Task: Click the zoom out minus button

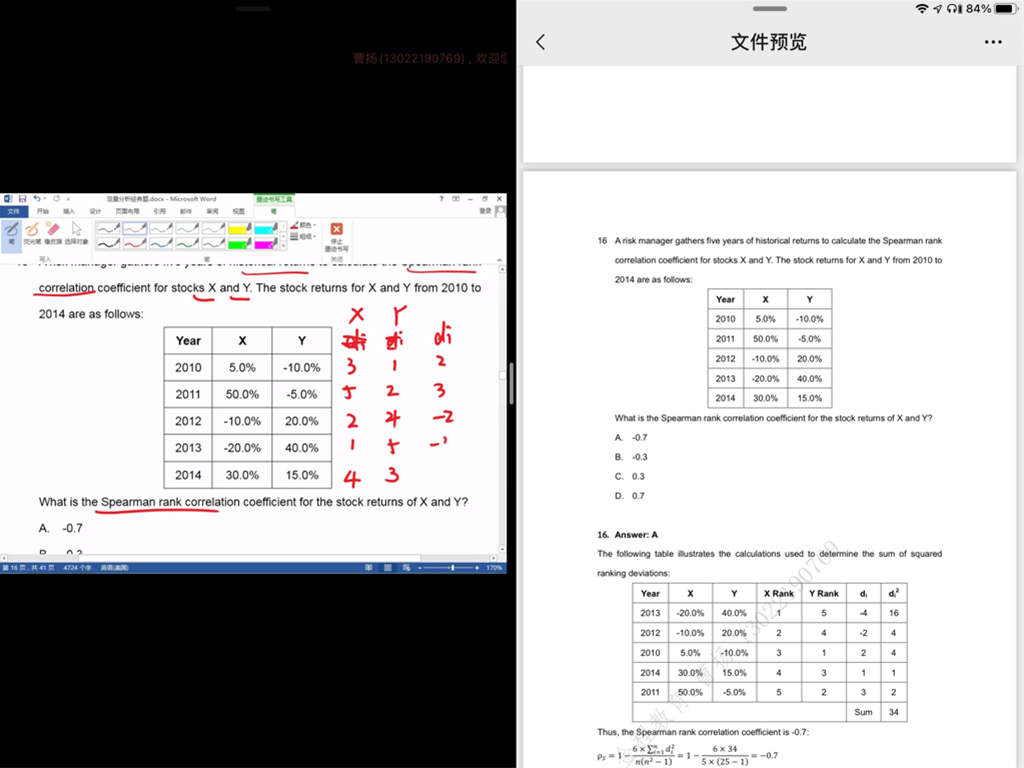Action: click(420, 568)
